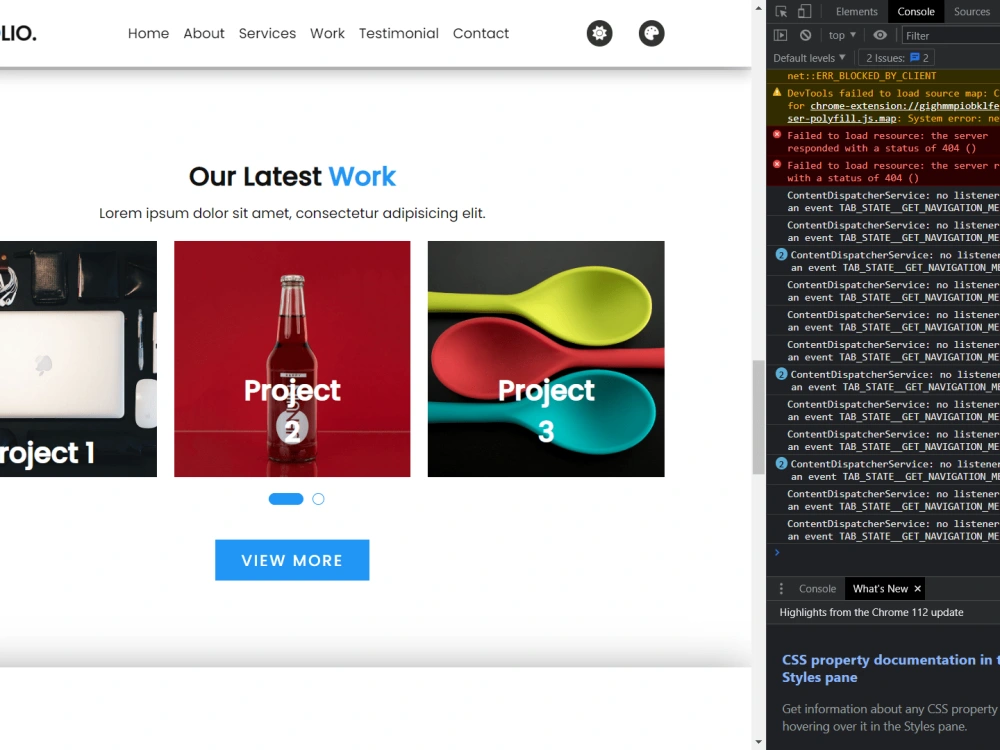Close the What's New drawer tab
1000x750 pixels.
918,589
